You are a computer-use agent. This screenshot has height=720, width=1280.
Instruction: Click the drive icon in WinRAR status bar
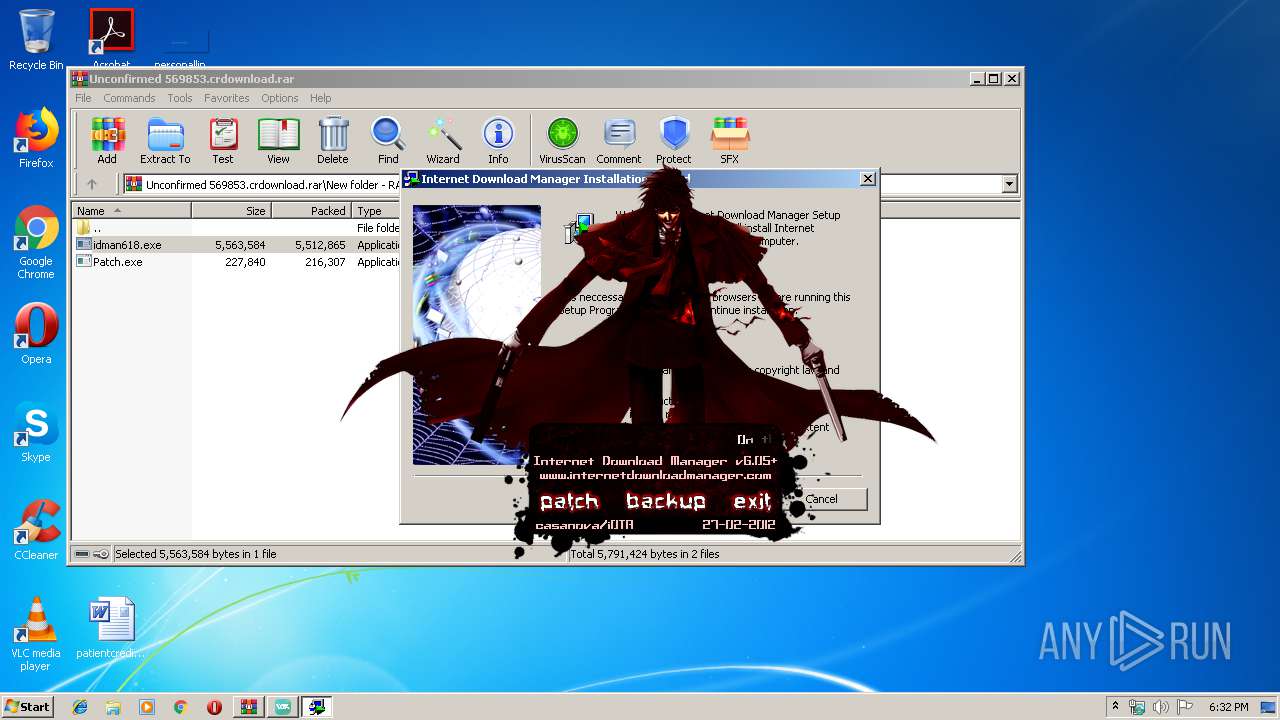tap(82, 554)
